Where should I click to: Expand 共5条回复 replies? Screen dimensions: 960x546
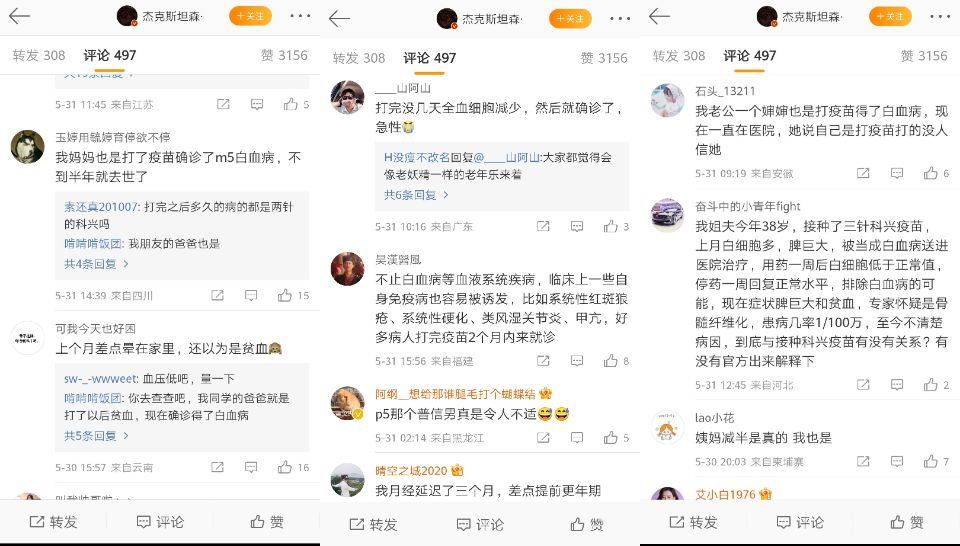point(96,436)
